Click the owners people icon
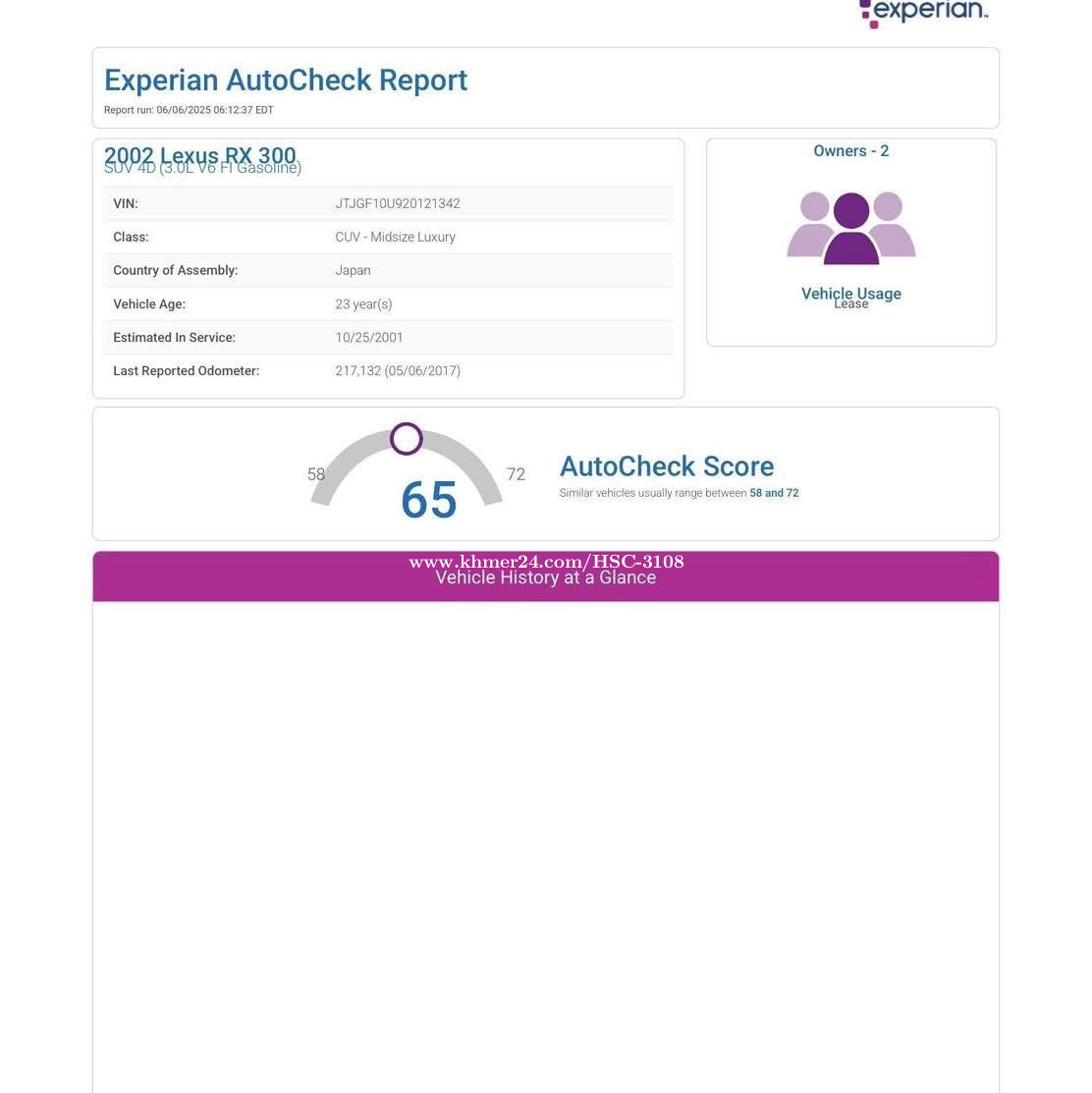Viewport: 1092px width, 1093px height. point(850,228)
